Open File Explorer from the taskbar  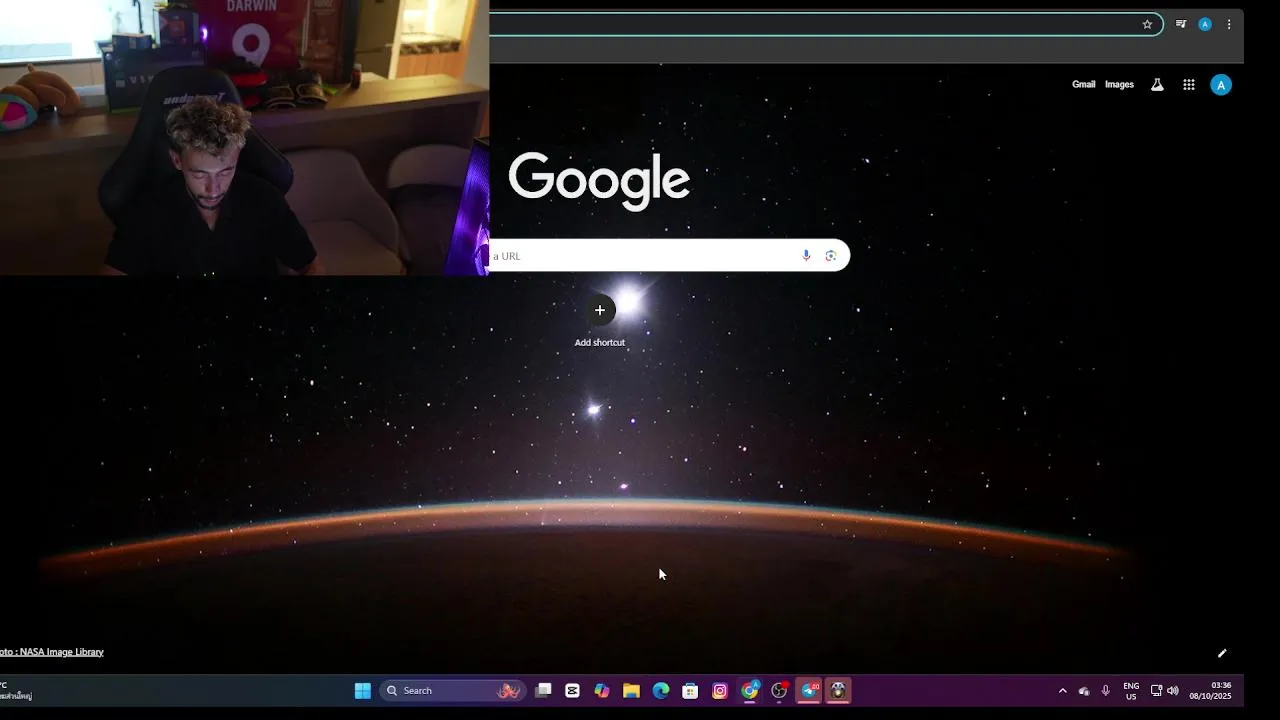tap(631, 690)
